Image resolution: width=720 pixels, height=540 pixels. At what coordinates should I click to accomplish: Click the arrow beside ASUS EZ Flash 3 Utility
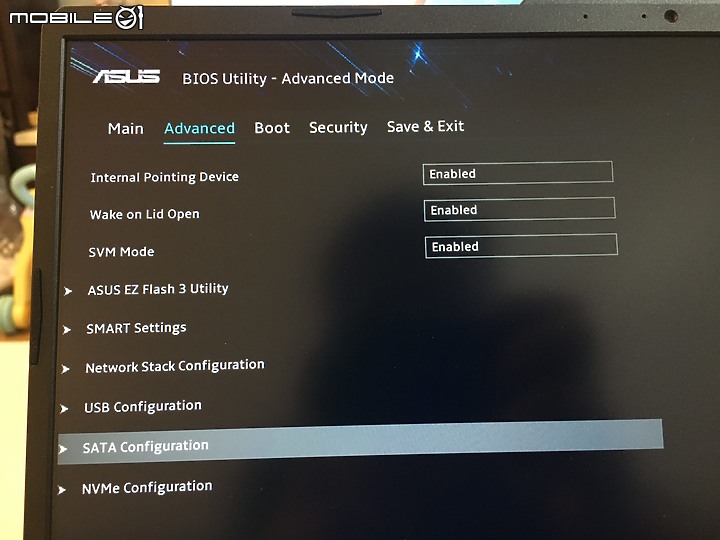tap(68, 291)
